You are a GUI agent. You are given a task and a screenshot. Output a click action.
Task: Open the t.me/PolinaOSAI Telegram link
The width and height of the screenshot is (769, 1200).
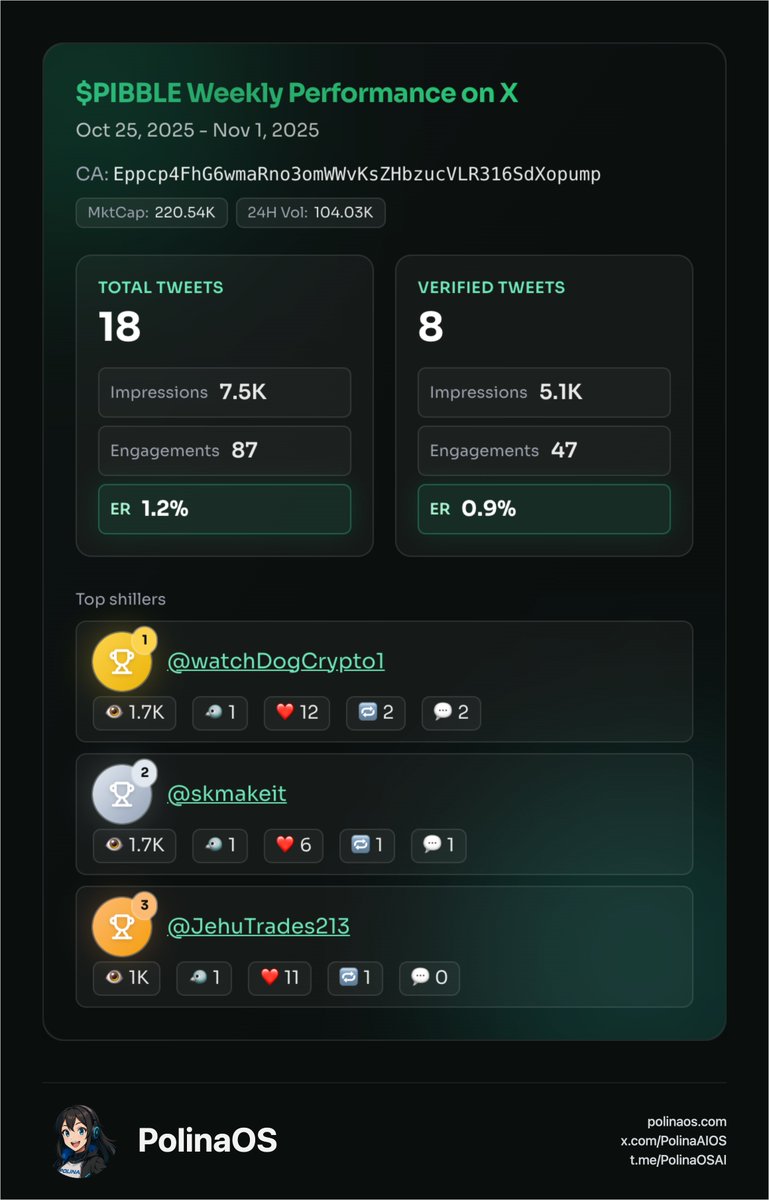(x=674, y=1160)
